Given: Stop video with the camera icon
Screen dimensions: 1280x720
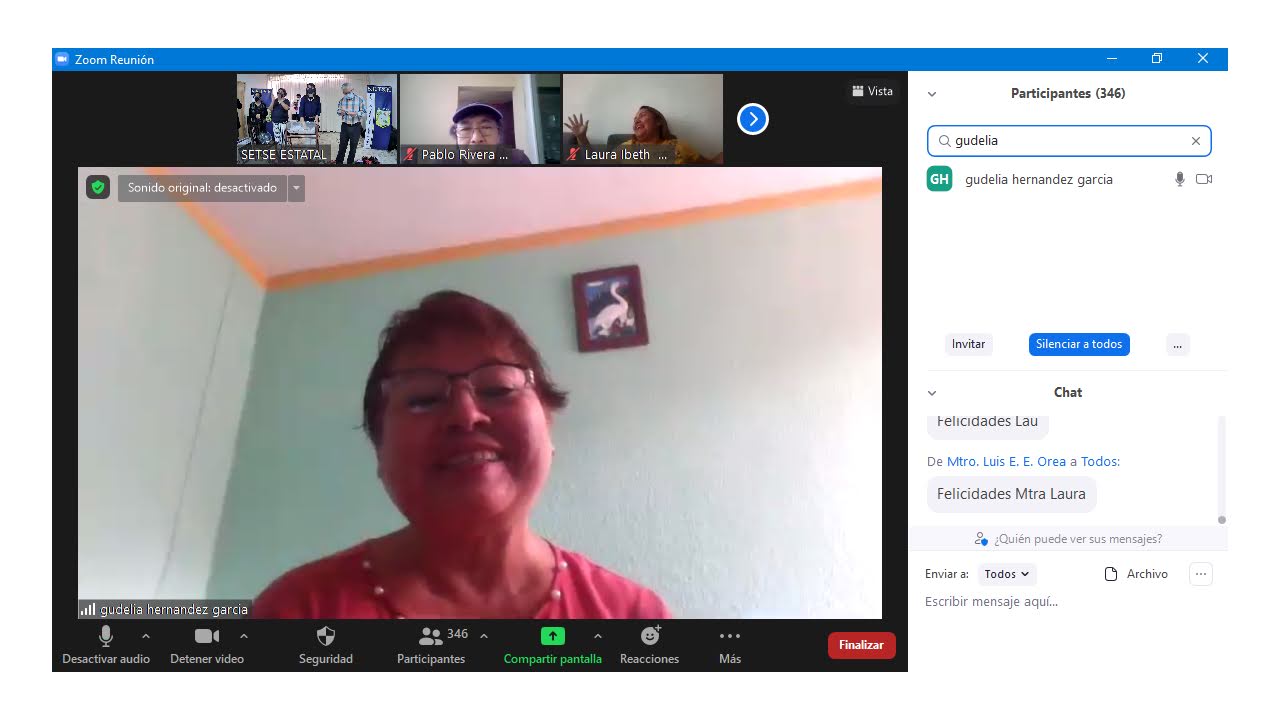Looking at the screenshot, I should click(207, 636).
